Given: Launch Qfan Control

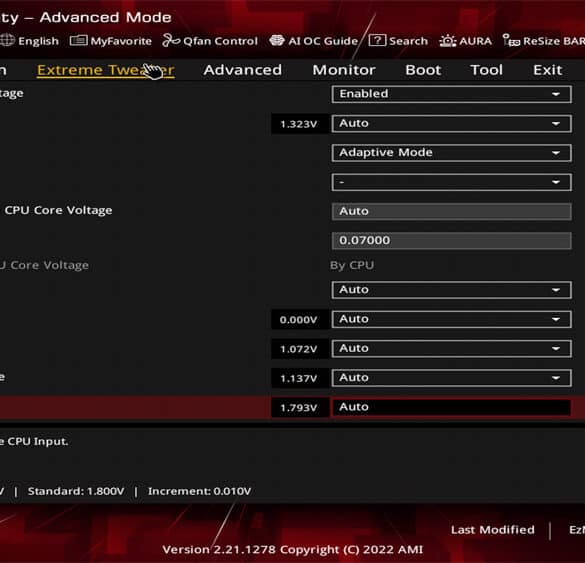Looking at the screenshot, I should tap(220, 41).
